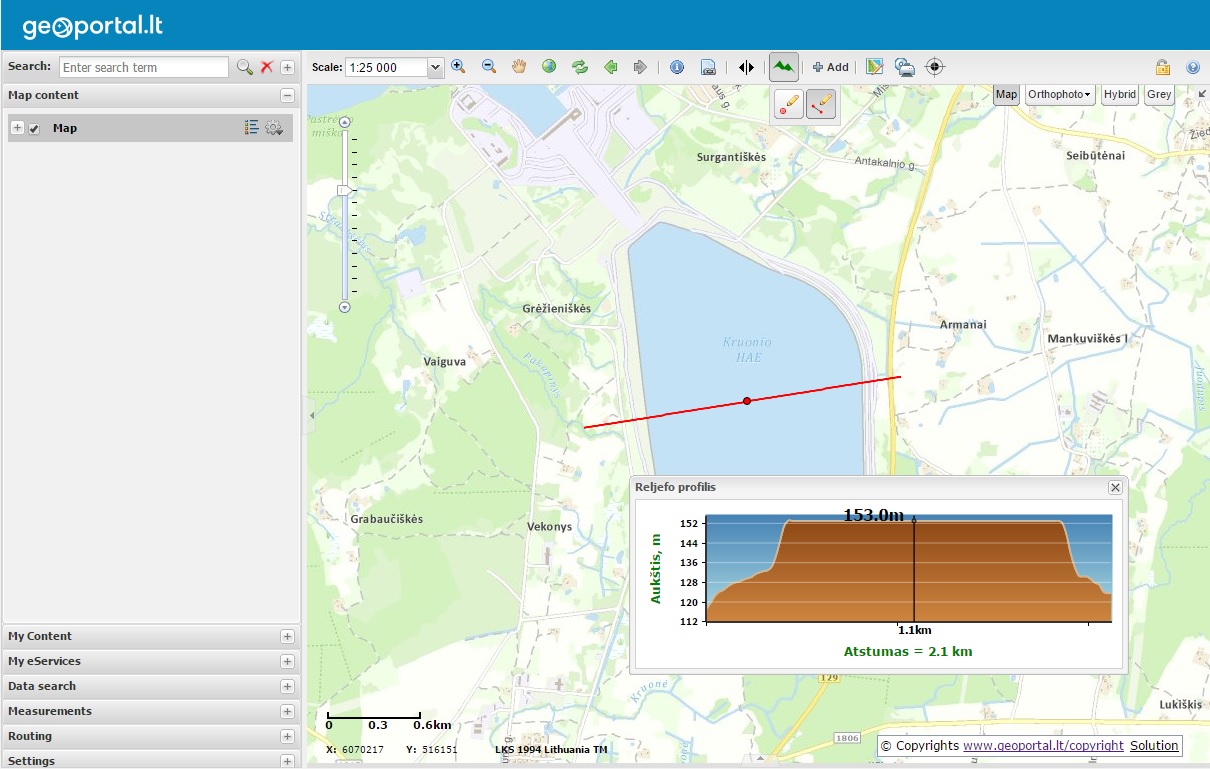The width and height of the screenshot is (1210, 769).
Task: Zoom to full extent globe icon
Action: coord(549,67)
